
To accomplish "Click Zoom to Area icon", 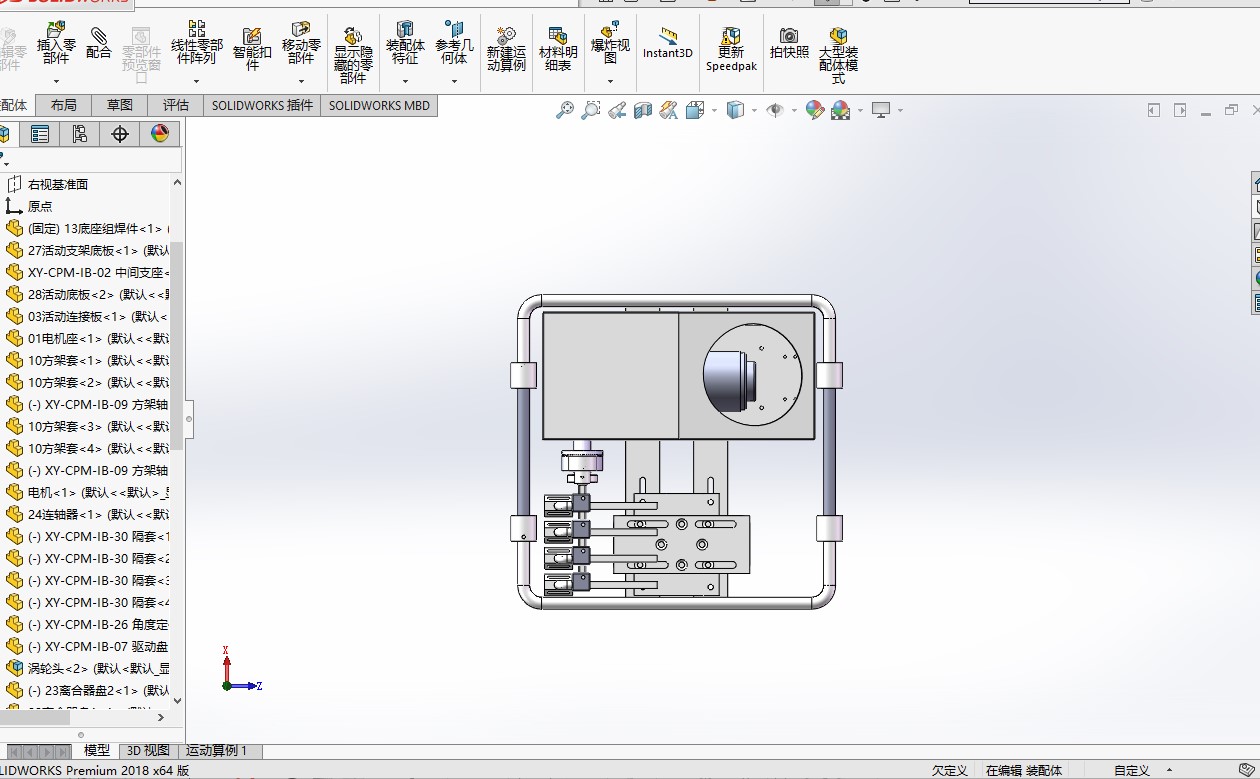I will [591, 110].
